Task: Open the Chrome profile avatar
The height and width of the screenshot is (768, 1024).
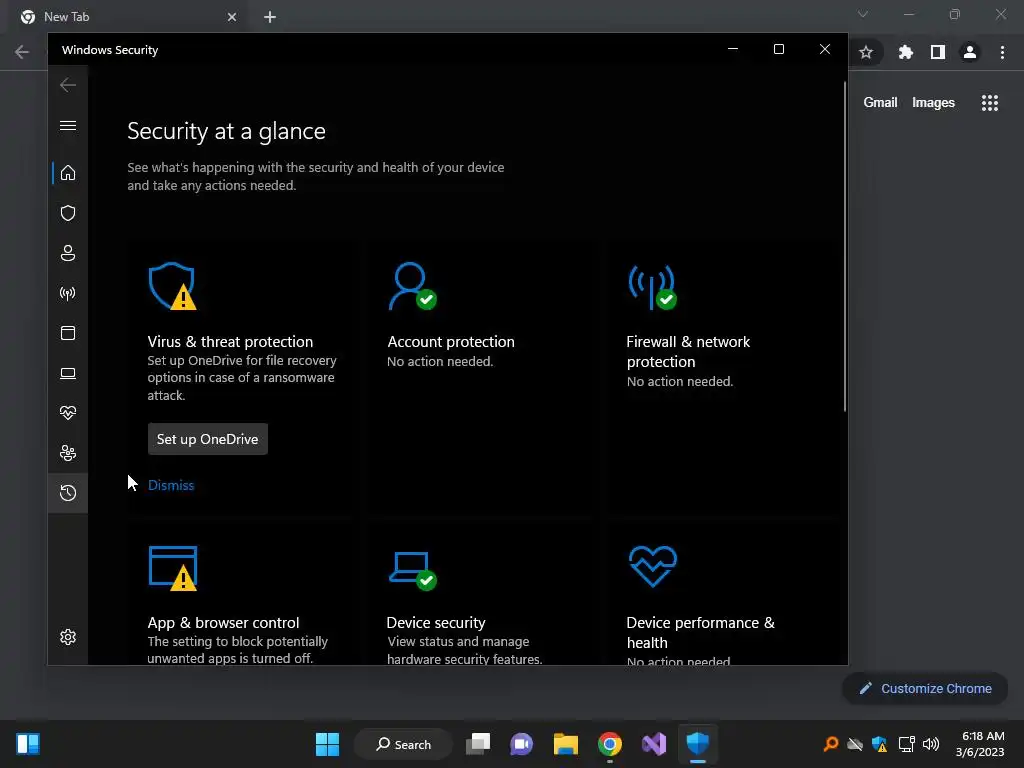Action: click(x=970, y=52)
